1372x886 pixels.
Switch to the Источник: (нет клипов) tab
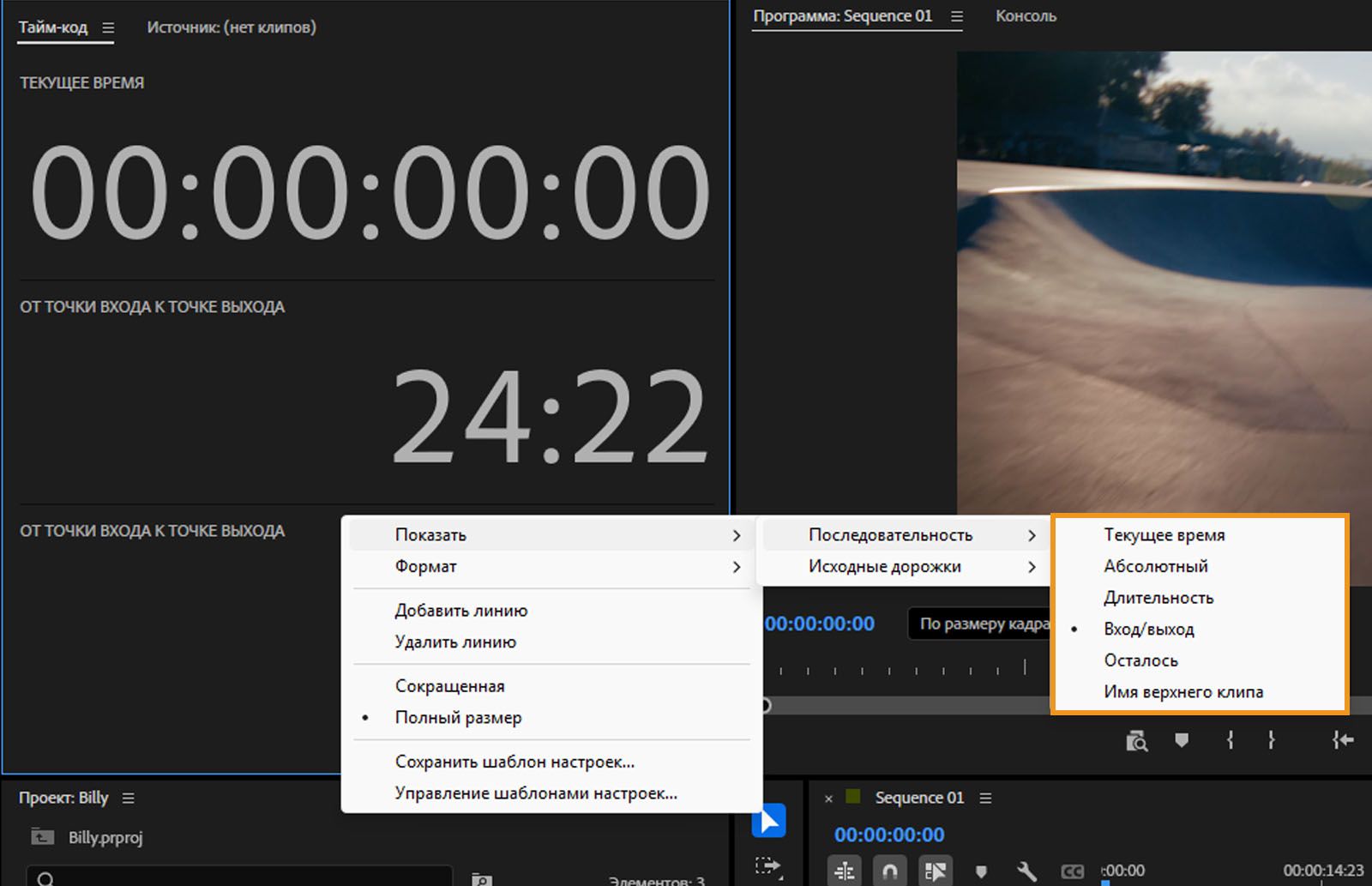tap(232, 27)
